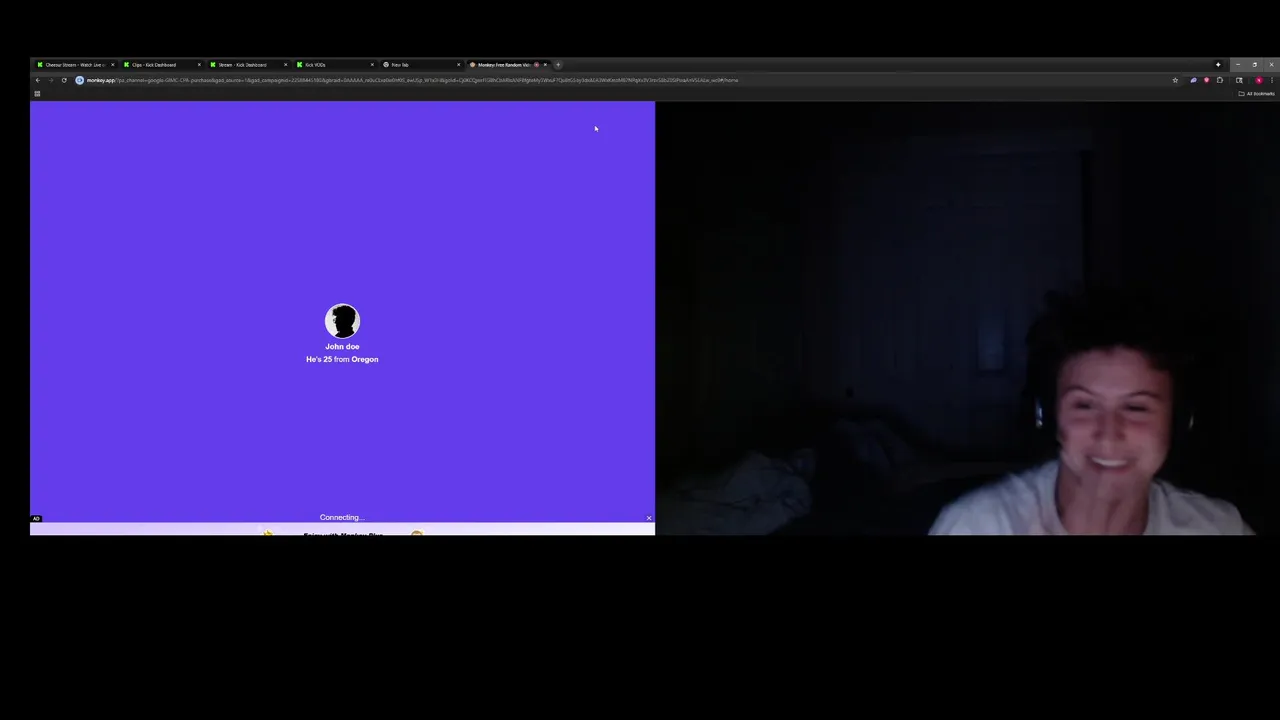The height and width of the screenshot is (720, 1280).
Task: Click the AD label badge
Action: tap(36, 518)
